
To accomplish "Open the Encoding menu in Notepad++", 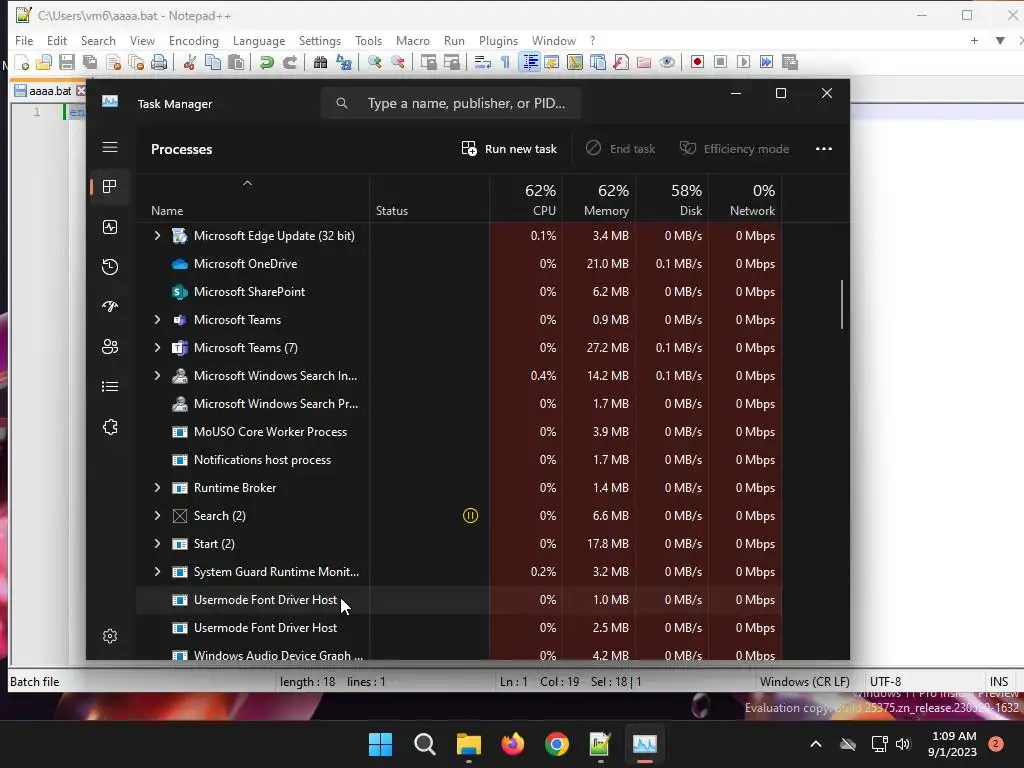I will (194, 40).
